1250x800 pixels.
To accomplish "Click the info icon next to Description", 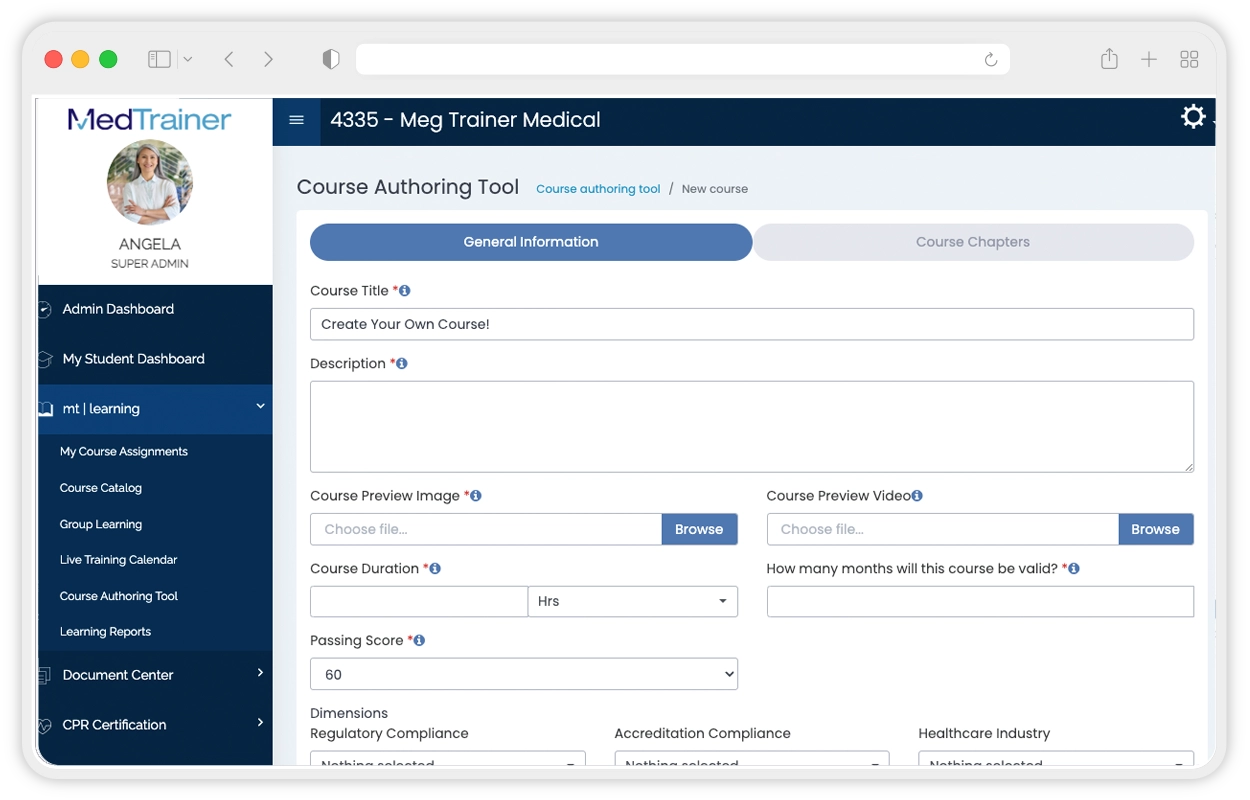I will (402, 364).
